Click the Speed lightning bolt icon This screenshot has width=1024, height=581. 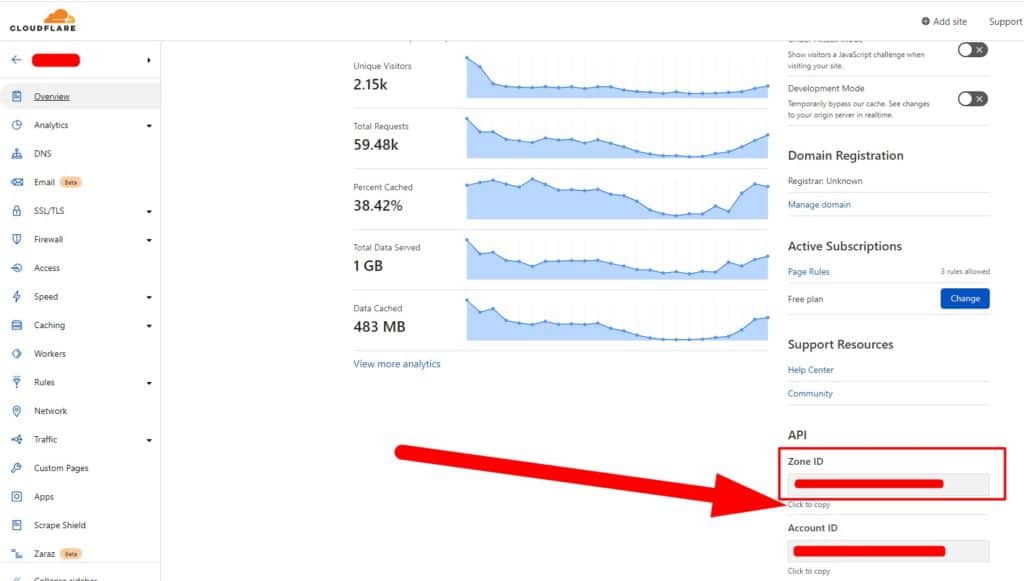(17, 296)
